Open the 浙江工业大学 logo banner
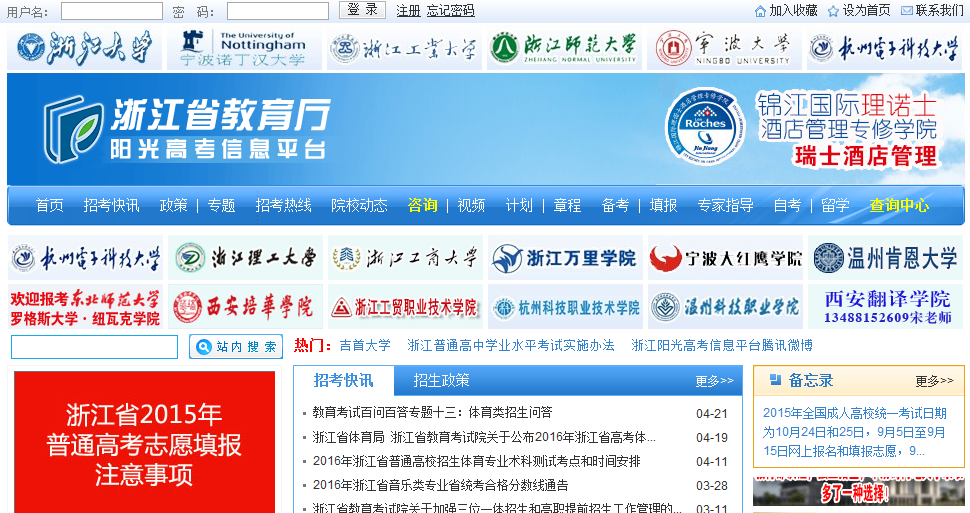970x513 pixels. [x=404, y=48]
